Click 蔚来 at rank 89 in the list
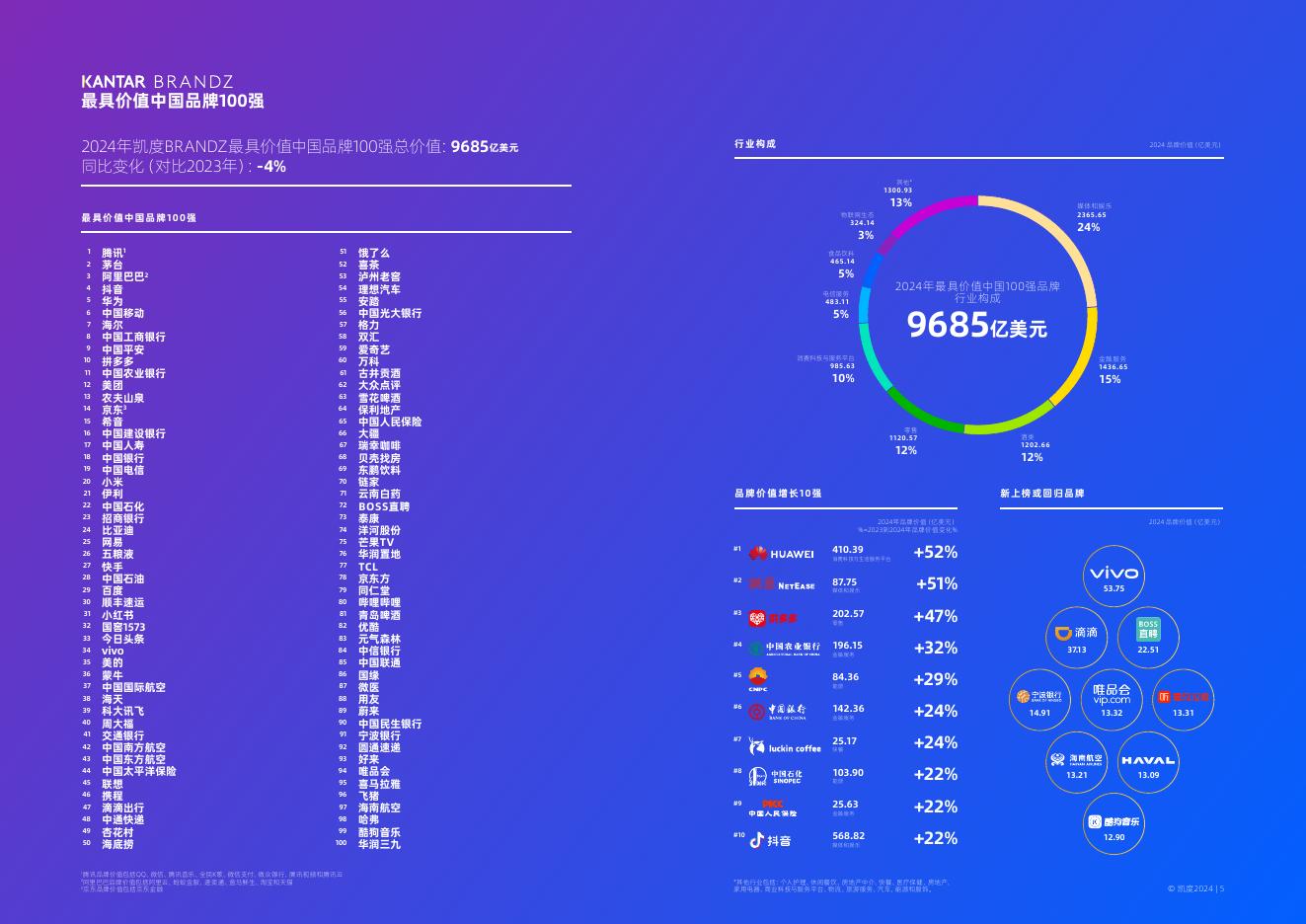The width and height of the screenshot is (1306, 924). click(x=368, y=711)
